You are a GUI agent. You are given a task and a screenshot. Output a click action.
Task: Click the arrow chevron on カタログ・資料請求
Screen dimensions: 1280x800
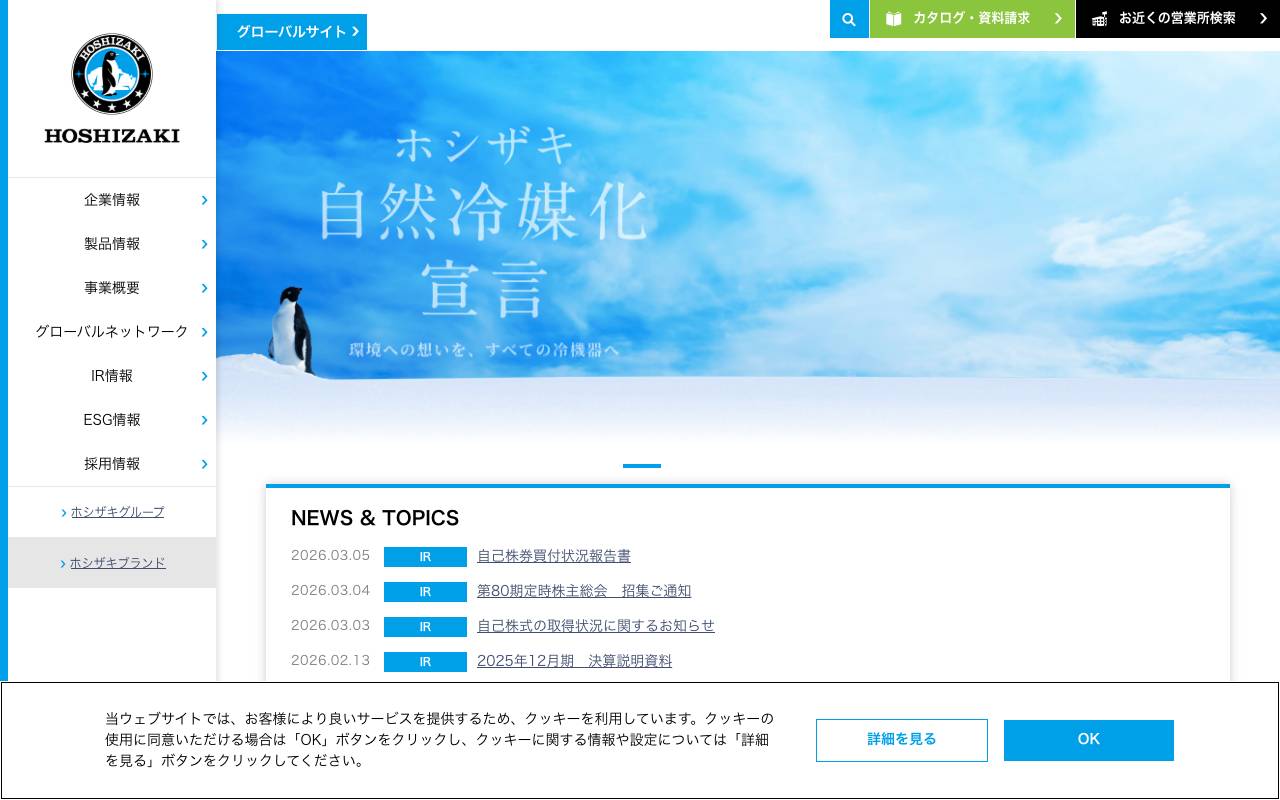click(x=1058, y=18)
